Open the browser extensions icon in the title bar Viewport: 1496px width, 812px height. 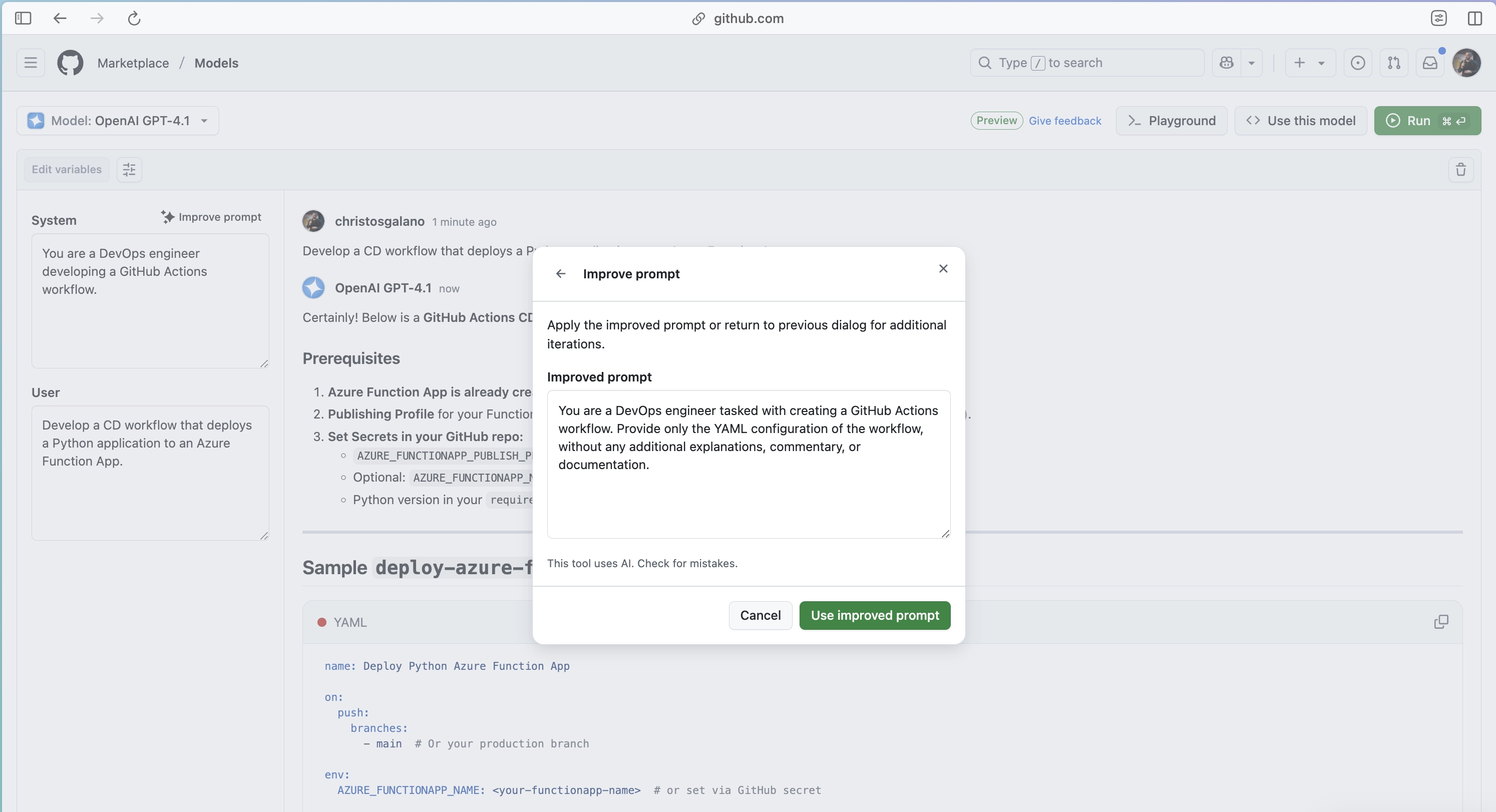(x=1438, y=18)
